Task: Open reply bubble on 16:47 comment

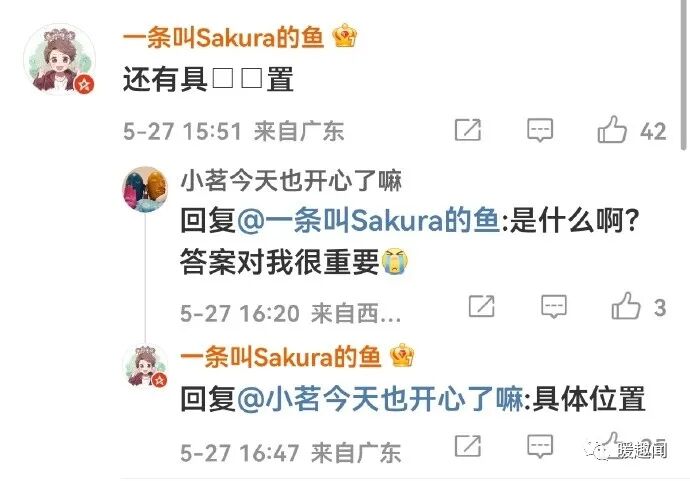Action: click(x=540, y=446)
